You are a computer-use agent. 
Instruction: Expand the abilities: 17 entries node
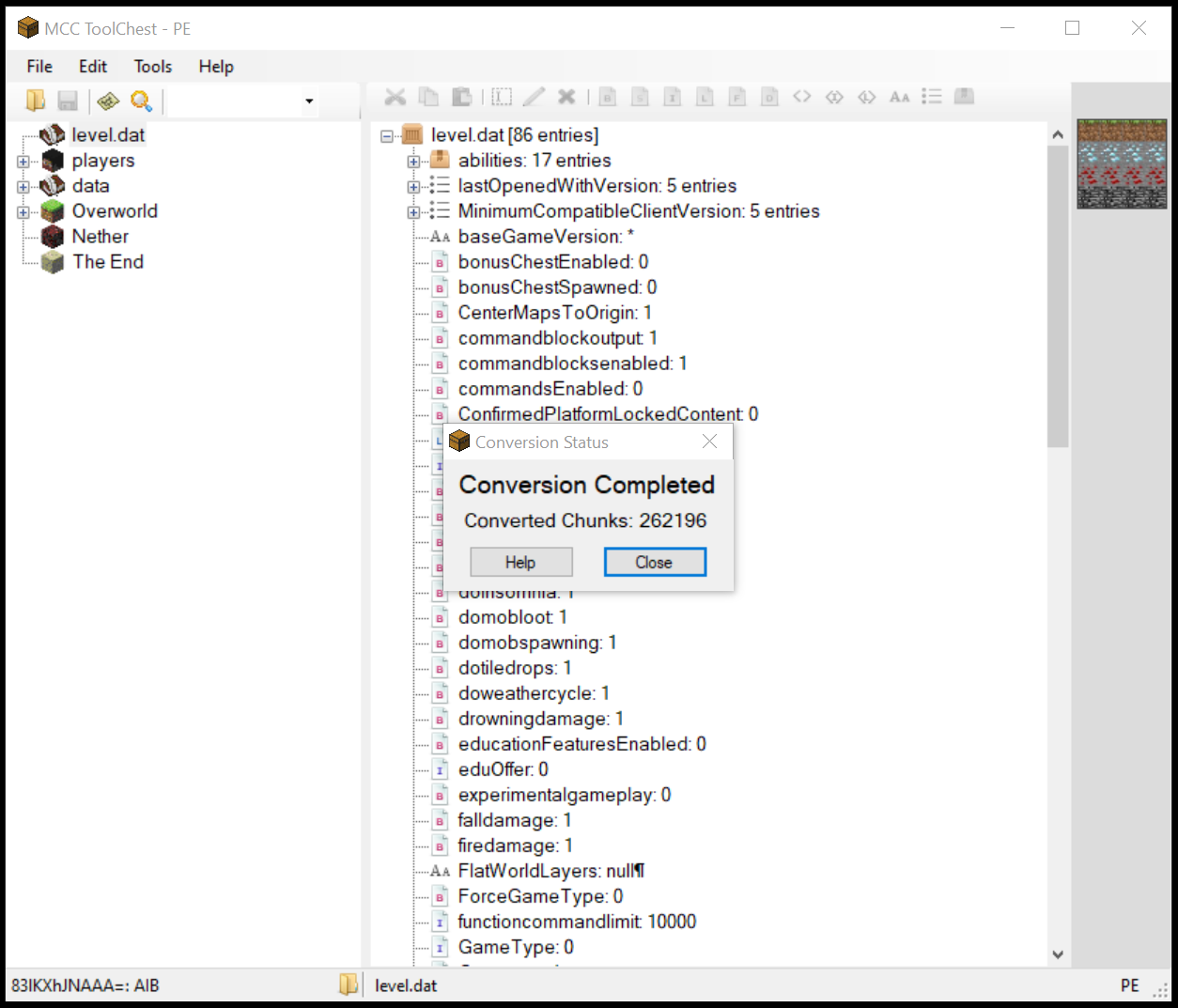pyautogui.click(x=413, y=162)
